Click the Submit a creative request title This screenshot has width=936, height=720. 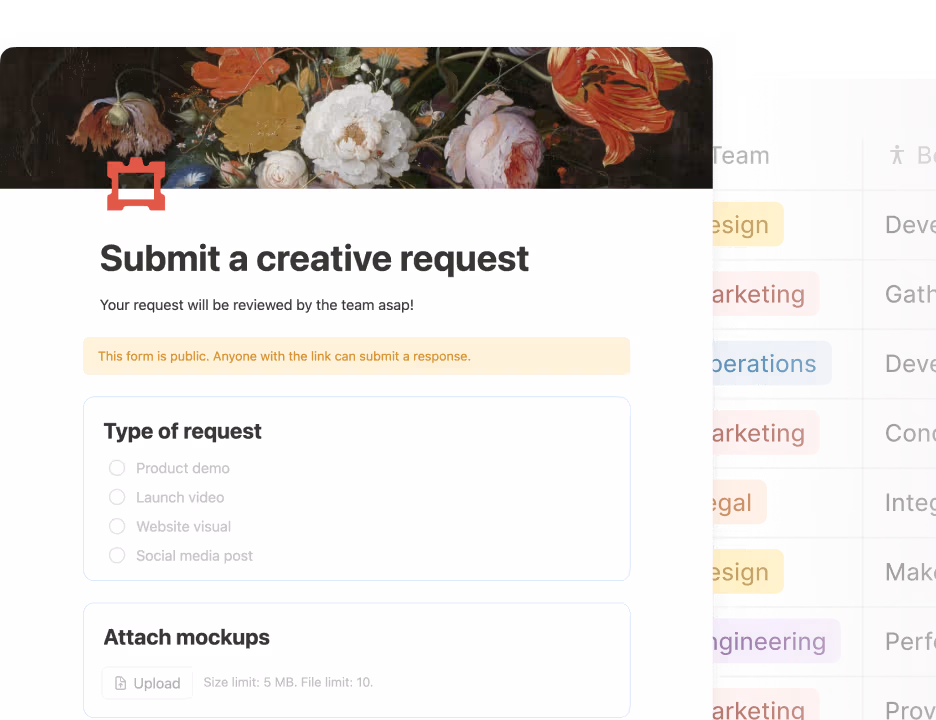[314, 259]
